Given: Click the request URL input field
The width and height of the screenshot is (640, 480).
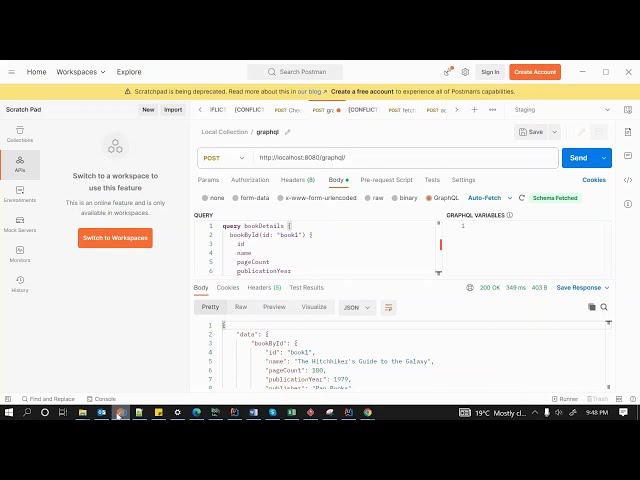Looking at the screenshot, I should click(x=405, y=158).
